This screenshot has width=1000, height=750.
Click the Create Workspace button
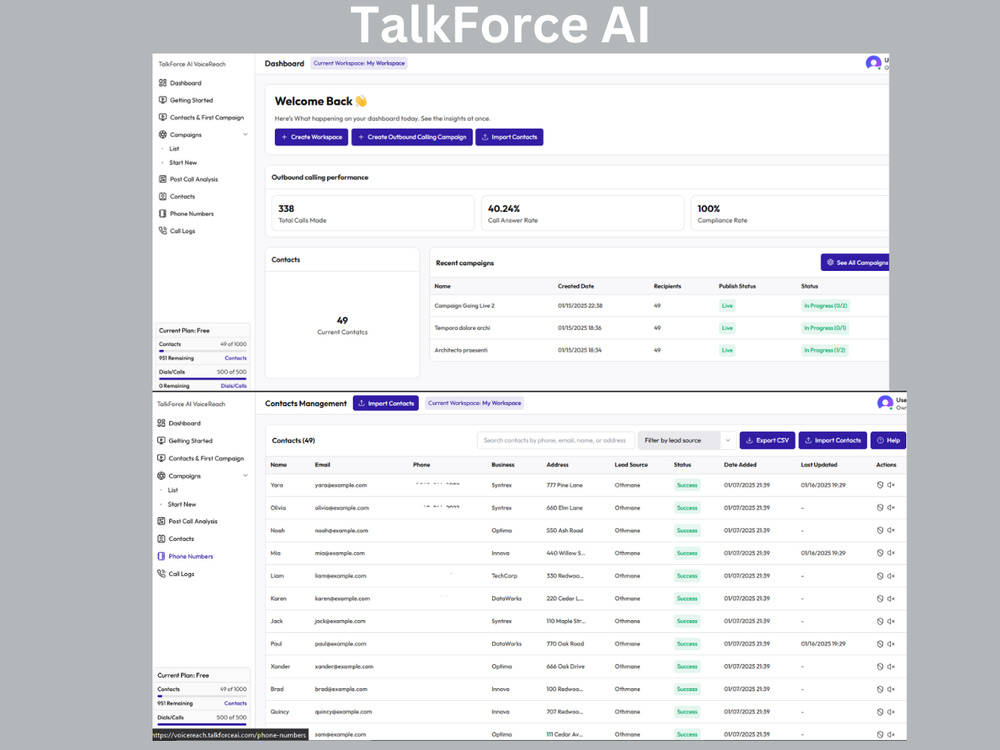[311, 137]
